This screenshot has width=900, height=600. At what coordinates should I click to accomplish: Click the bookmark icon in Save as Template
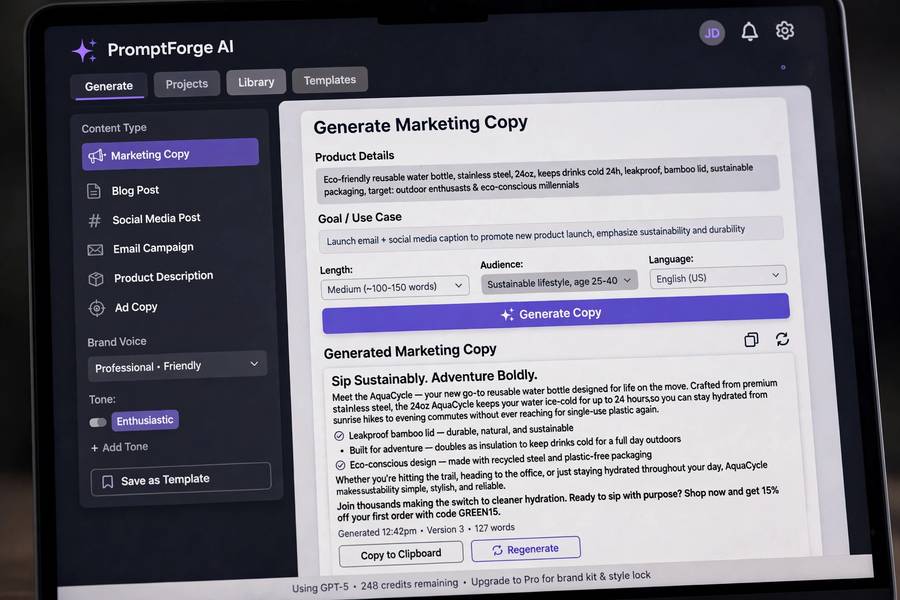[107, 481]
